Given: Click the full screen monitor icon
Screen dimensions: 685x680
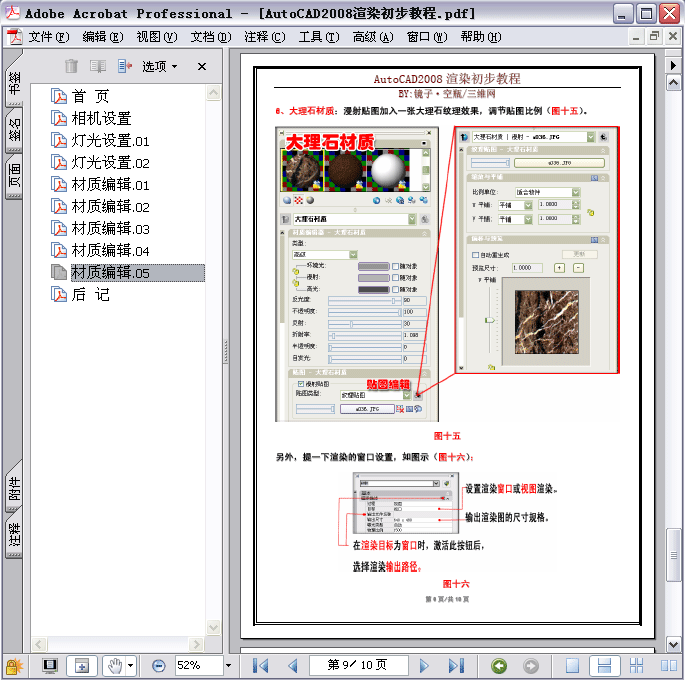Looking at the screenshot, I should [50, 666].
